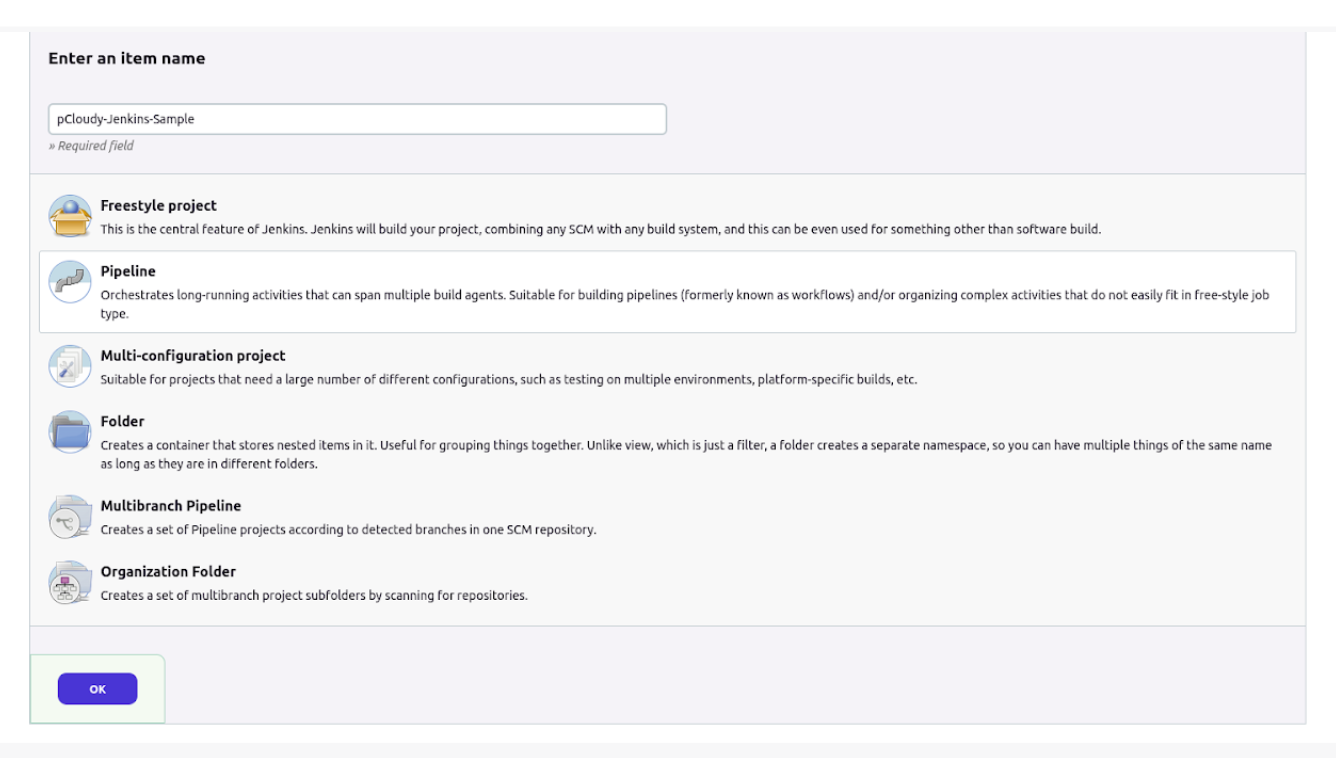1336x758 pixels.
Task: Choose the Organization Folder title
Action: coord(168,572)
